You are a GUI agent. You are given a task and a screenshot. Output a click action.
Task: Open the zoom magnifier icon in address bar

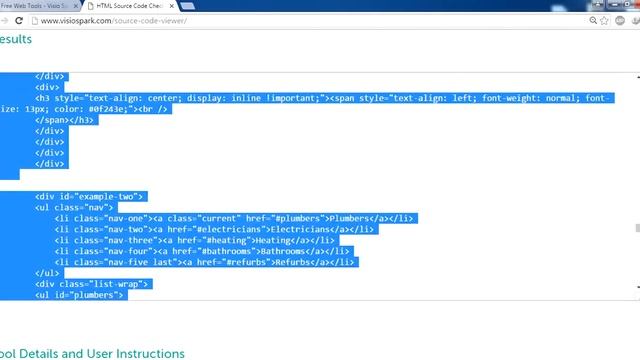click(x=593, y=20)
